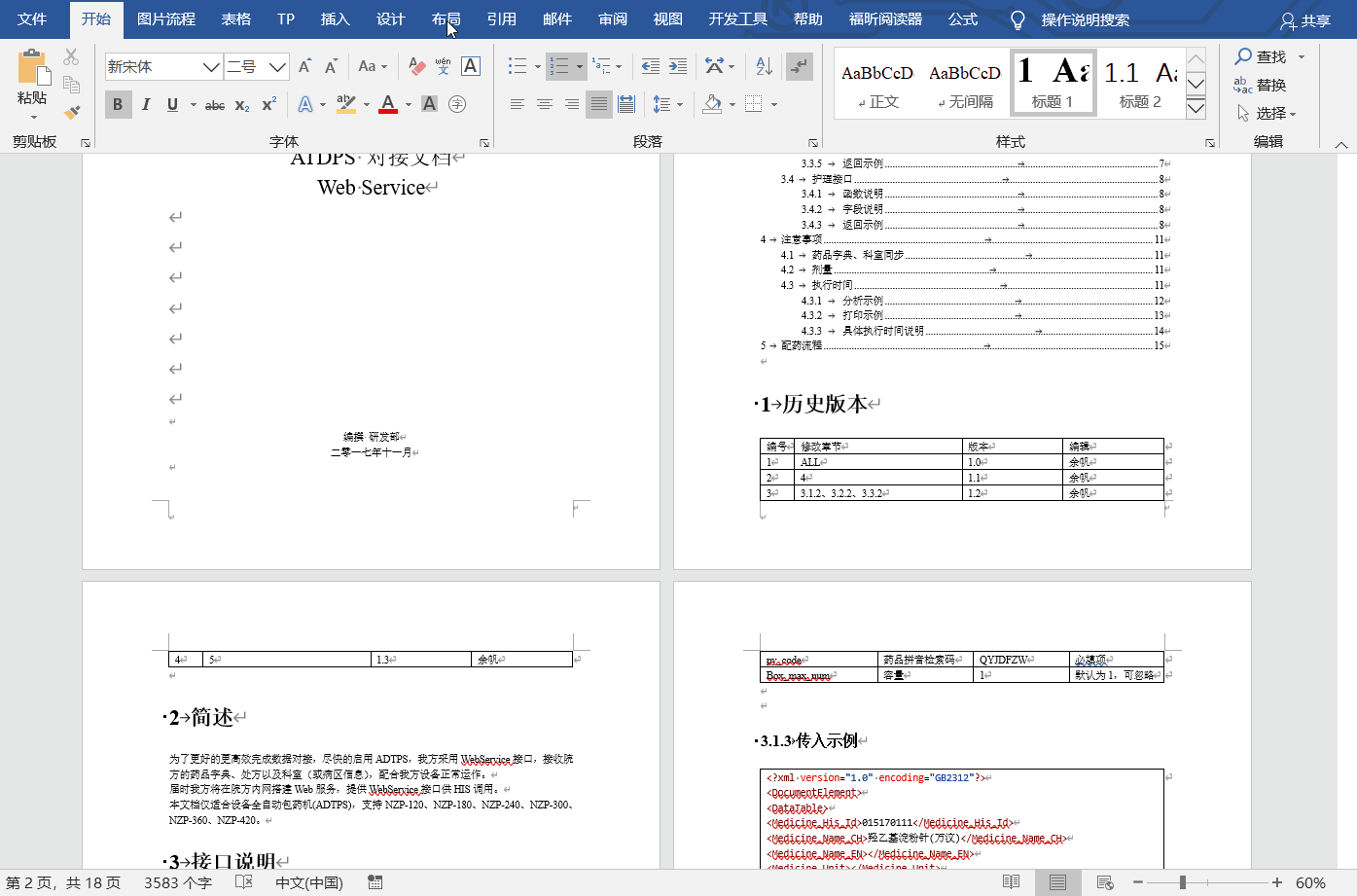Click the Cut scissors icon

pyautogui.click(x=71, y=57)
